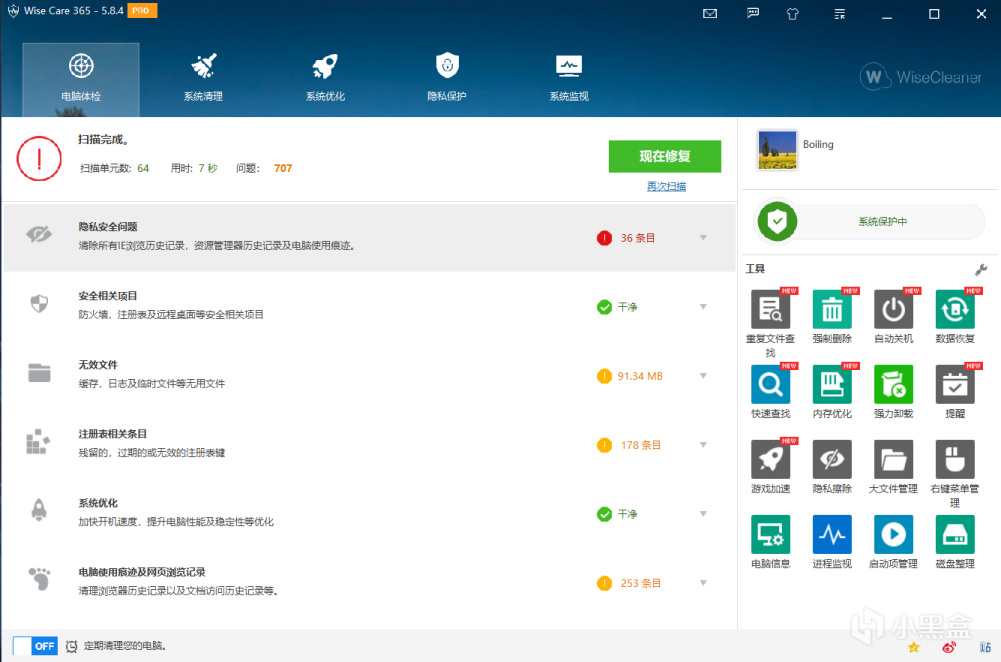Open the 重复文件查找 tool
The width and height of the screenshot is (1001, 662).
(x=770, y=310)
